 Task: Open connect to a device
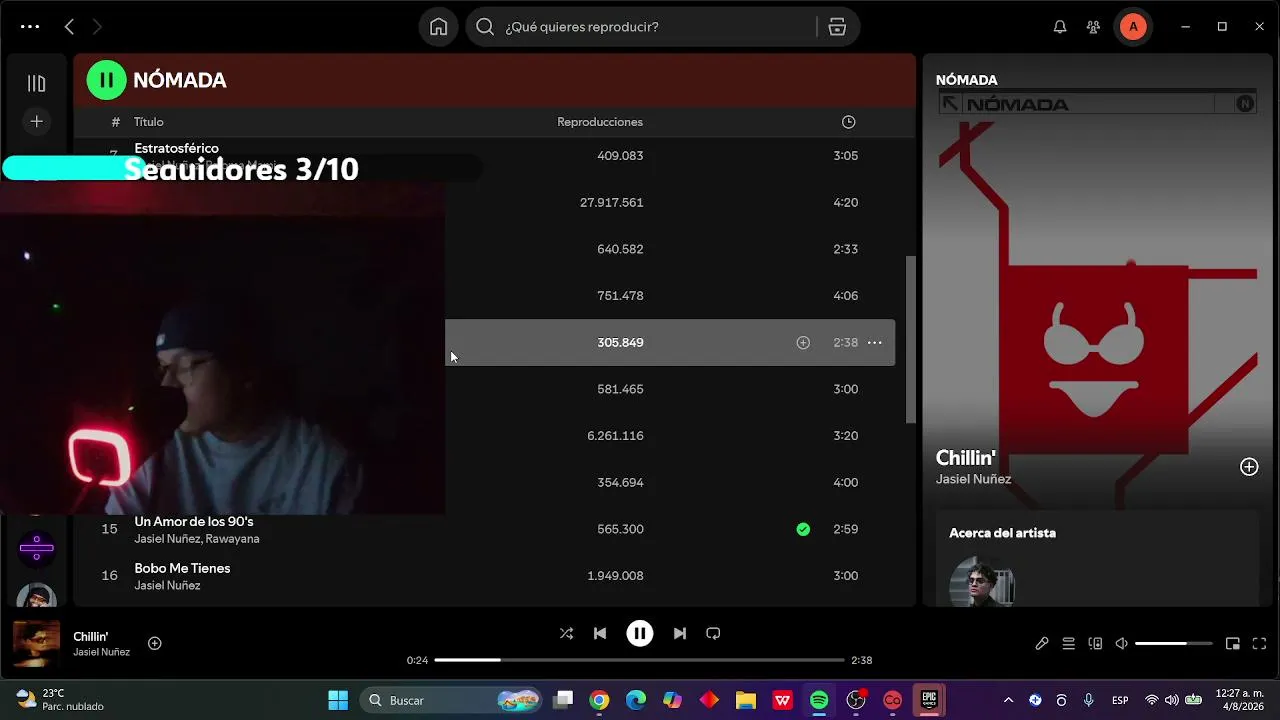pyautogui.click(x=1095, y=644)
